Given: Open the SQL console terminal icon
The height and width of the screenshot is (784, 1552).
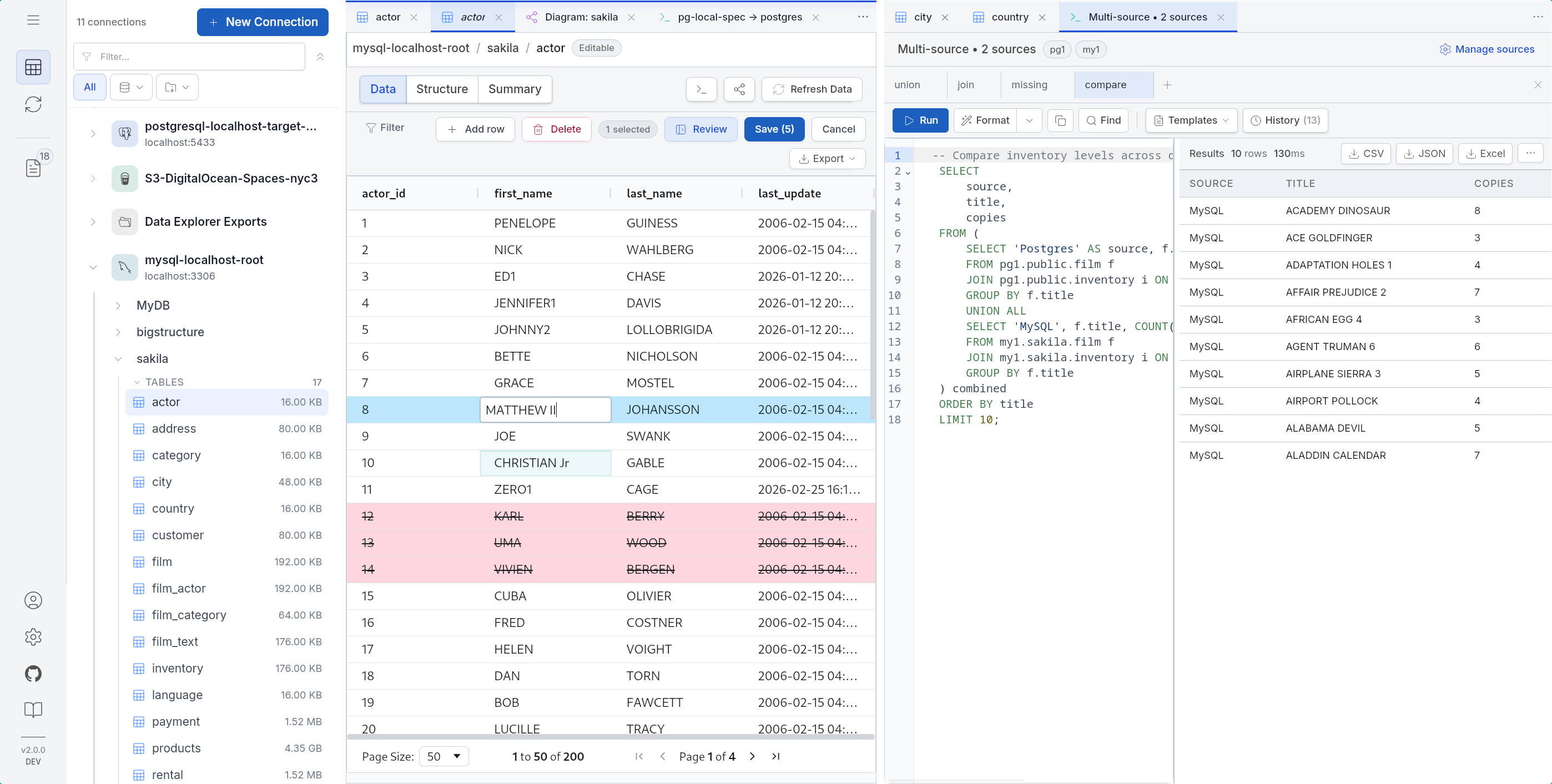Looking at the screenshot, I should (701, 89).
